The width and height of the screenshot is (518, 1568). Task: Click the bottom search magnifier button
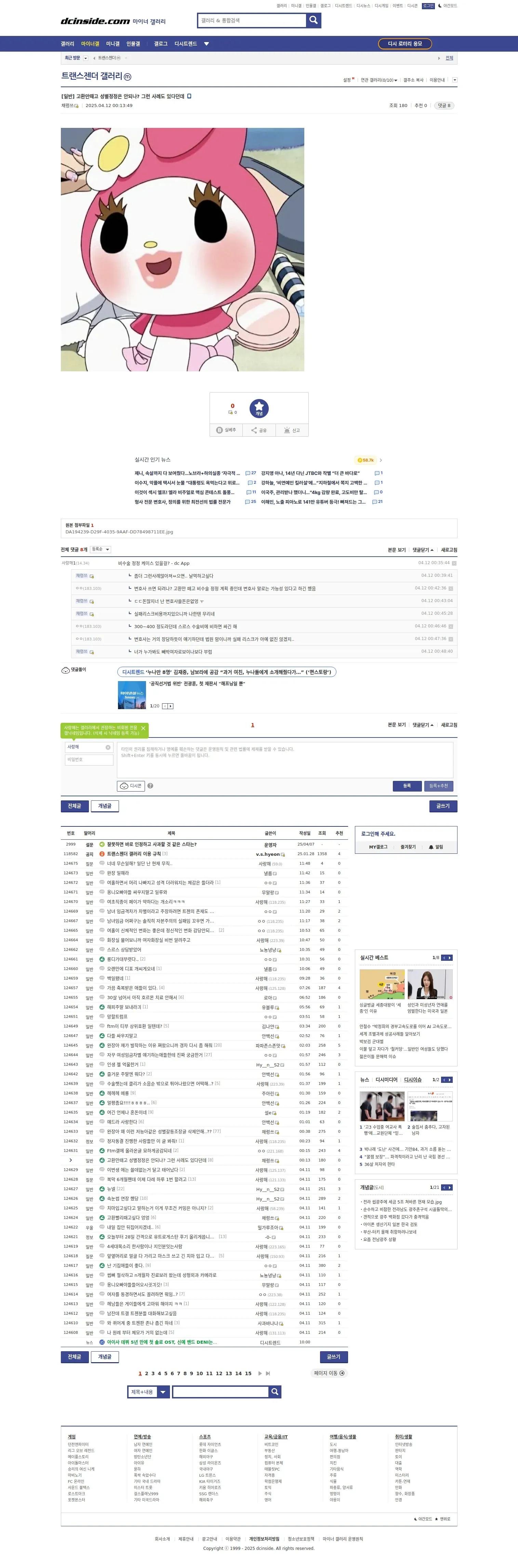pos(275,1392)
